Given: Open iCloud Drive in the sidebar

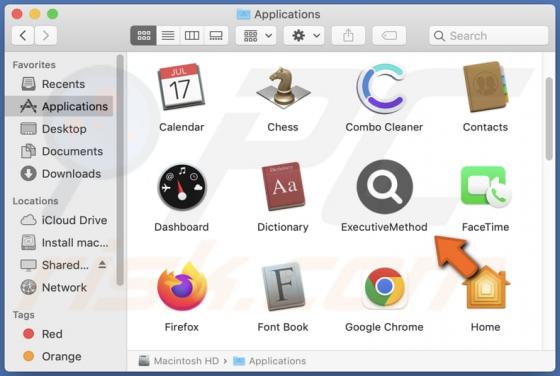Looking at the screenshot, I should pos(59,220).
